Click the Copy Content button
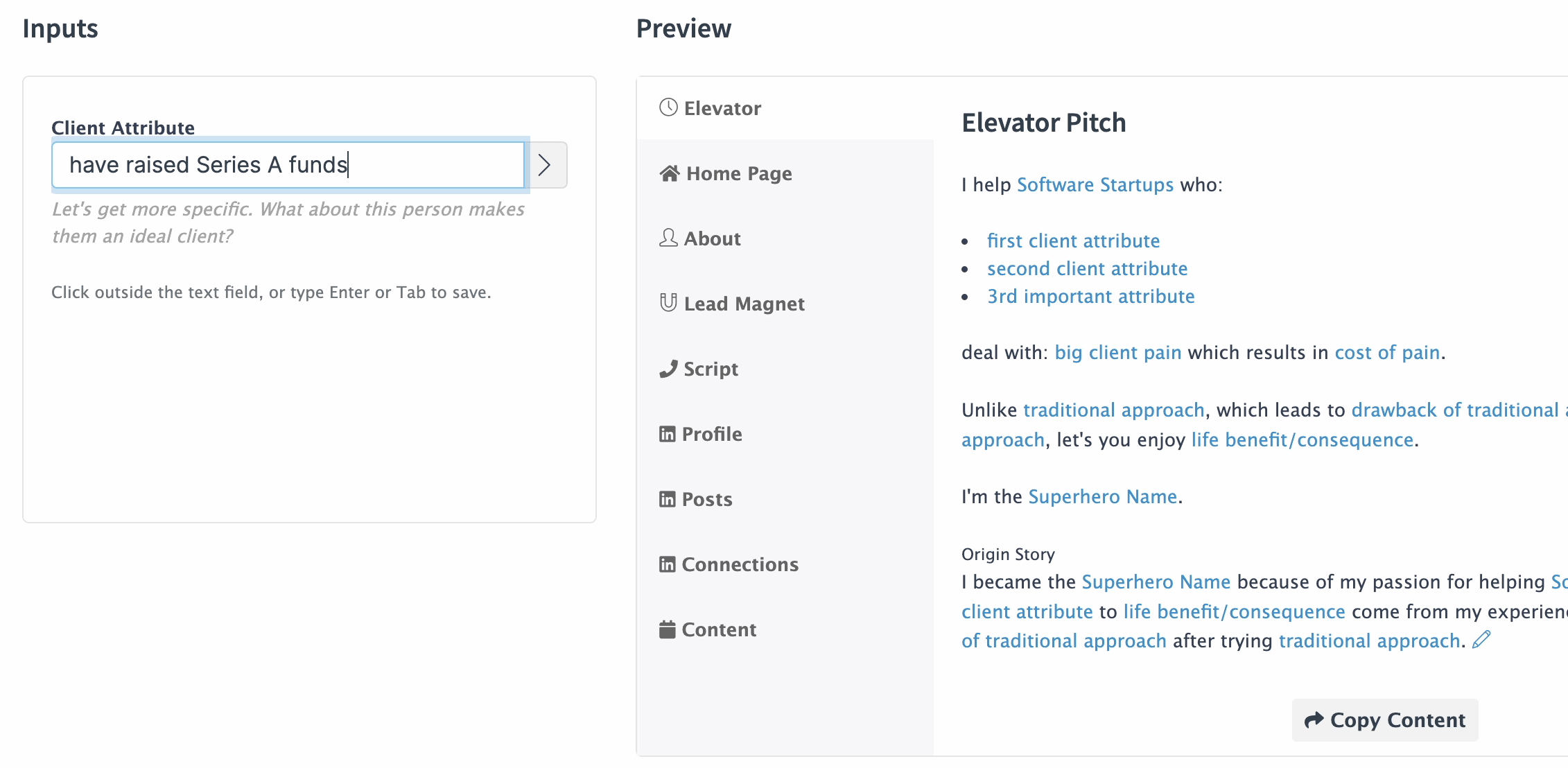Viewport: 1568px width, 768px height. point(1384,720)
